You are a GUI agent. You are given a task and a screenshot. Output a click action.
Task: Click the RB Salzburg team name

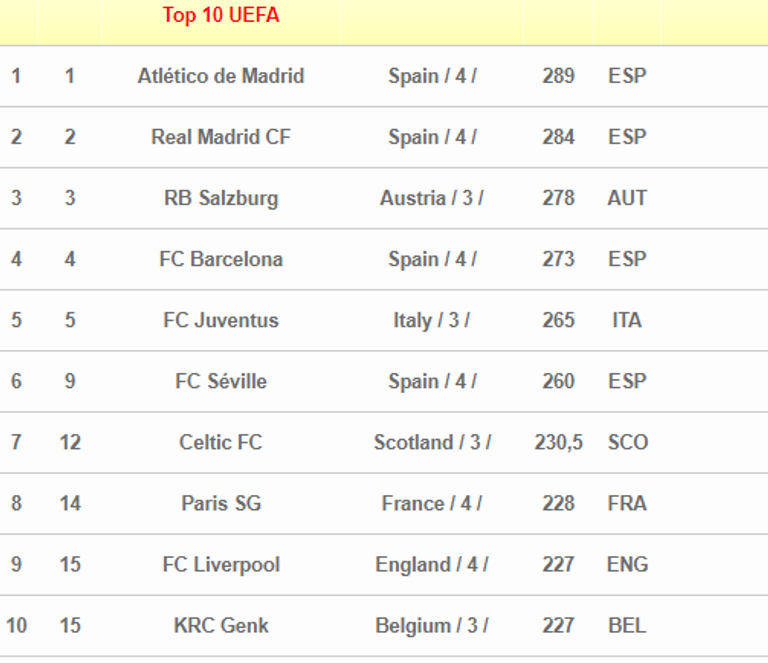[221, 198]
